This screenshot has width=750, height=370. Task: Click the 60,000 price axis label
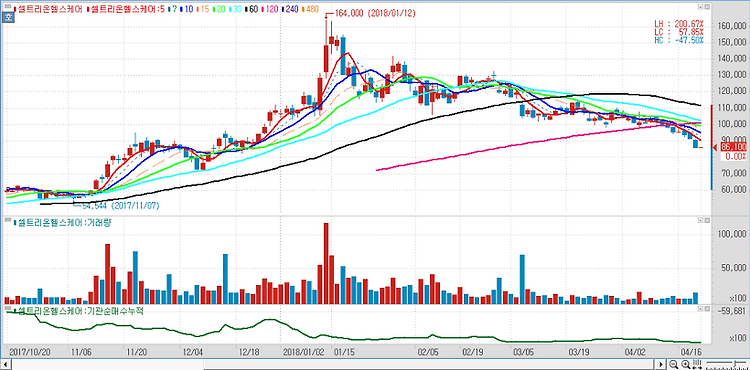(733, 189)
